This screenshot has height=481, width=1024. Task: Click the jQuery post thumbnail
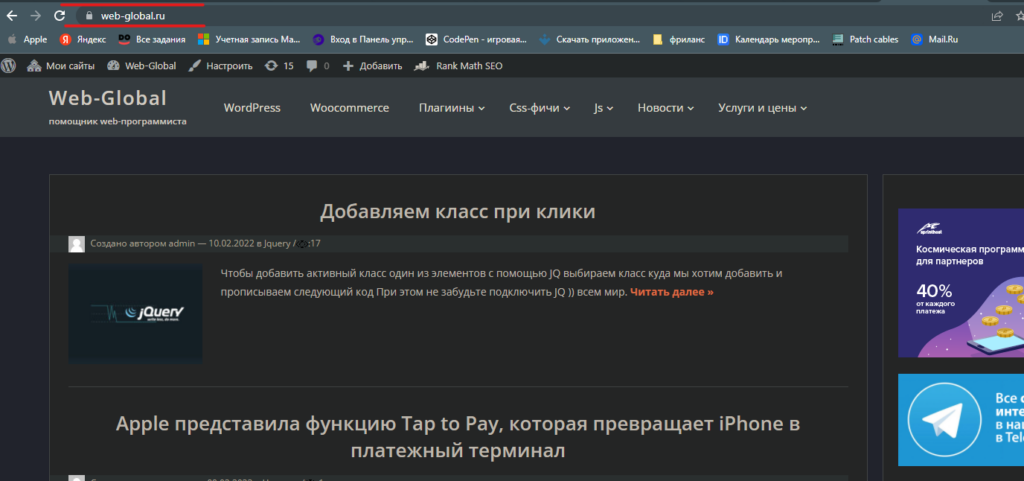[135, 314]
